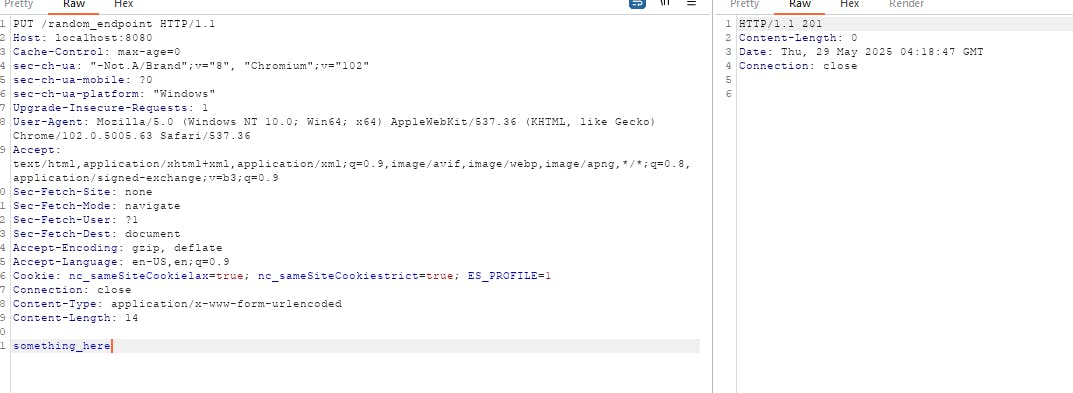This screenshot has width=1073, height=393.
Task: Open the Render tab in response panel
Action: pos(906,3)
